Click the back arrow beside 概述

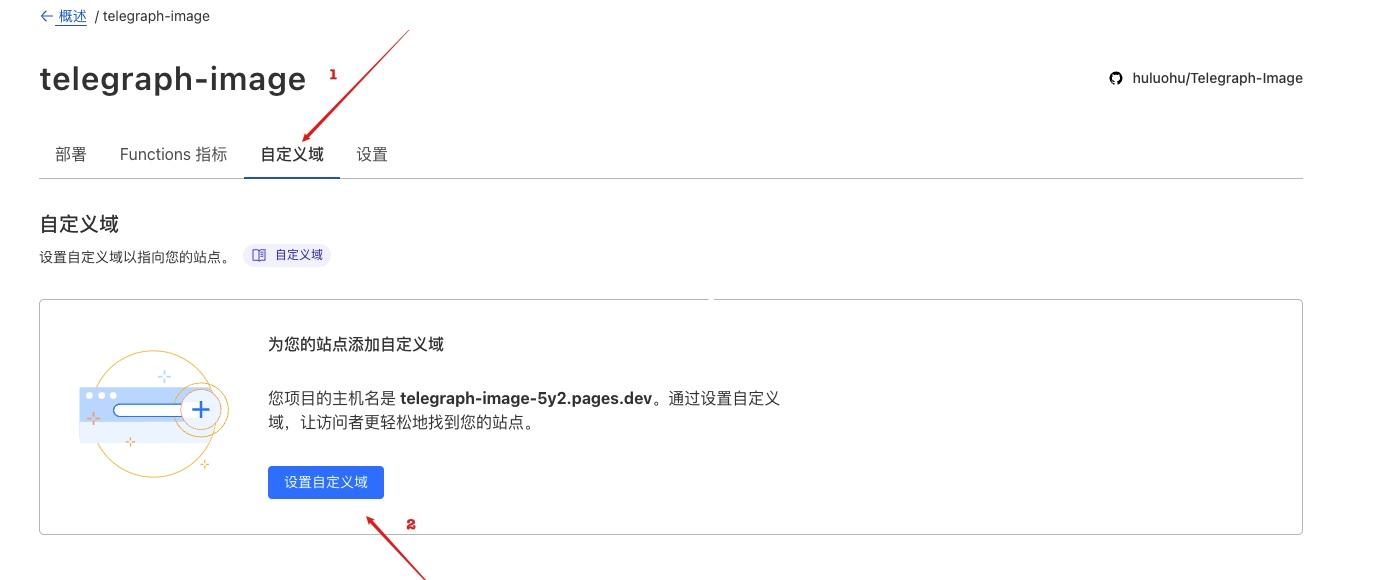[x=46, y=16]
